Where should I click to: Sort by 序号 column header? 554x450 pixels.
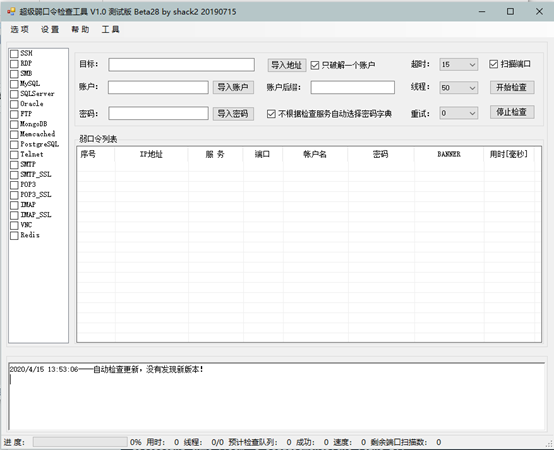(96, 154)
